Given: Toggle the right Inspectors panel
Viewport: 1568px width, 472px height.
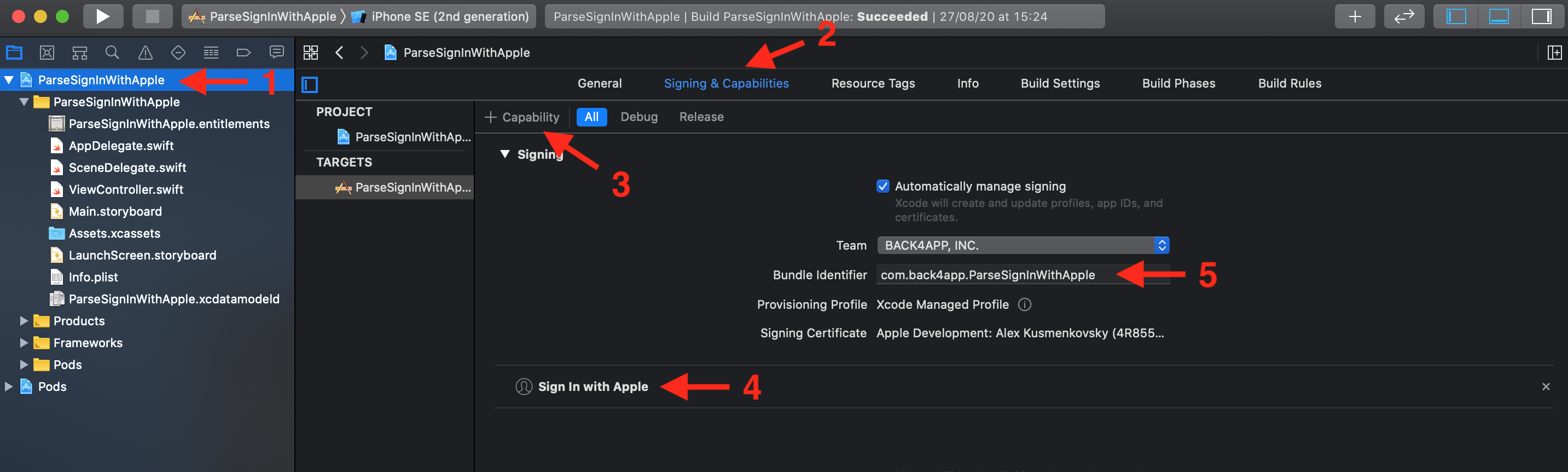Looking at the screenshot, I should pos(1541,16).
